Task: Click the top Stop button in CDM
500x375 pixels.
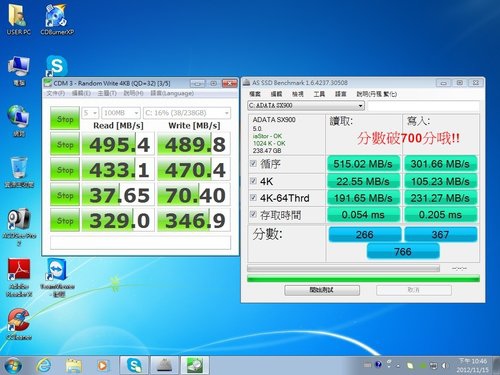Action: point(65,118)
